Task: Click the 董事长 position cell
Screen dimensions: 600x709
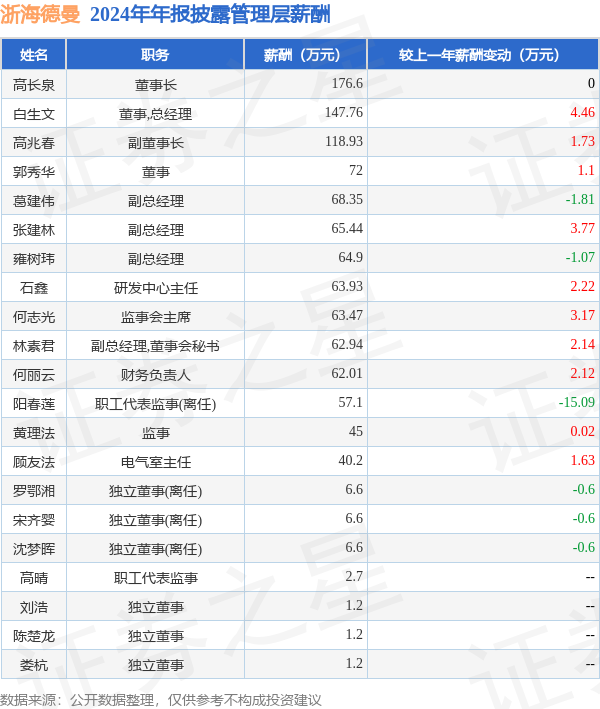Action: coord(156,85)
